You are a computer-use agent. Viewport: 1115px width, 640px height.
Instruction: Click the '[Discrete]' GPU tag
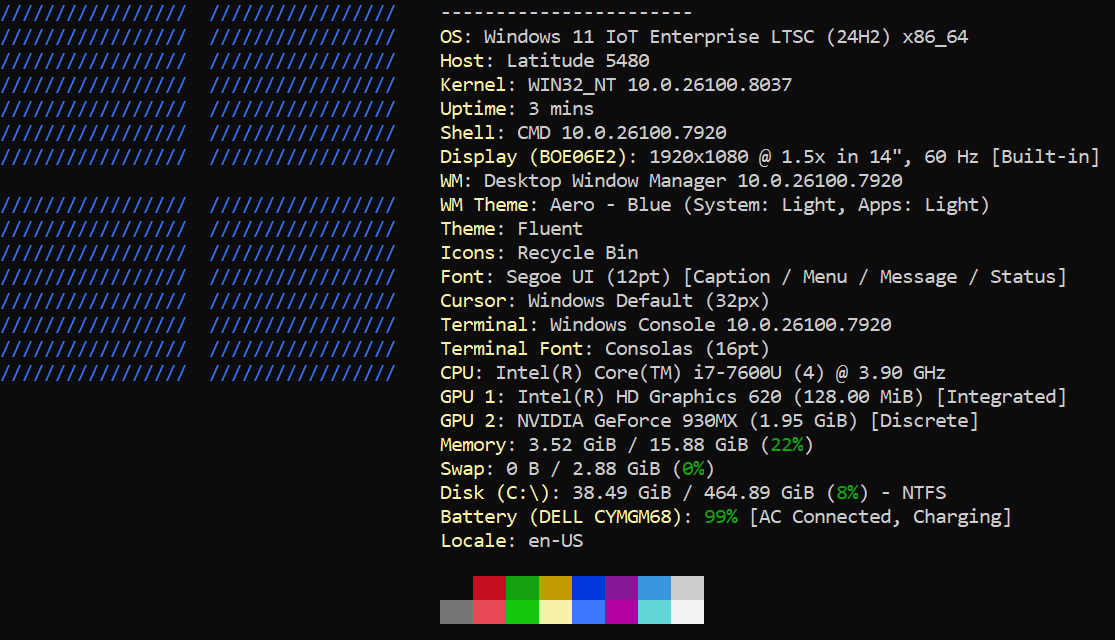(x=924, y=421)
